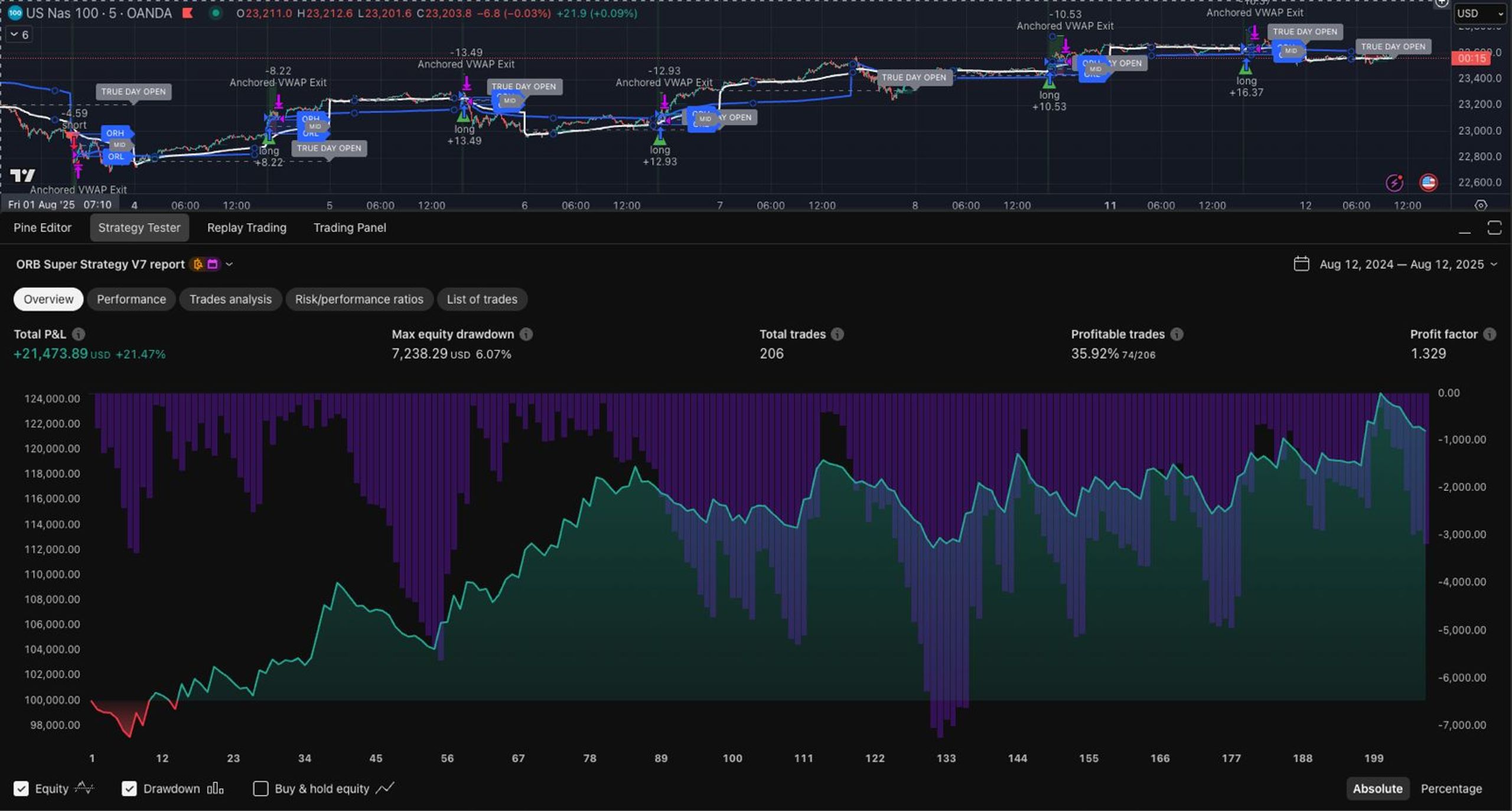Click the US Nas 100 · 5 · OANDA title
This screenshot has width=1512, height=811.
coord(99,13)
